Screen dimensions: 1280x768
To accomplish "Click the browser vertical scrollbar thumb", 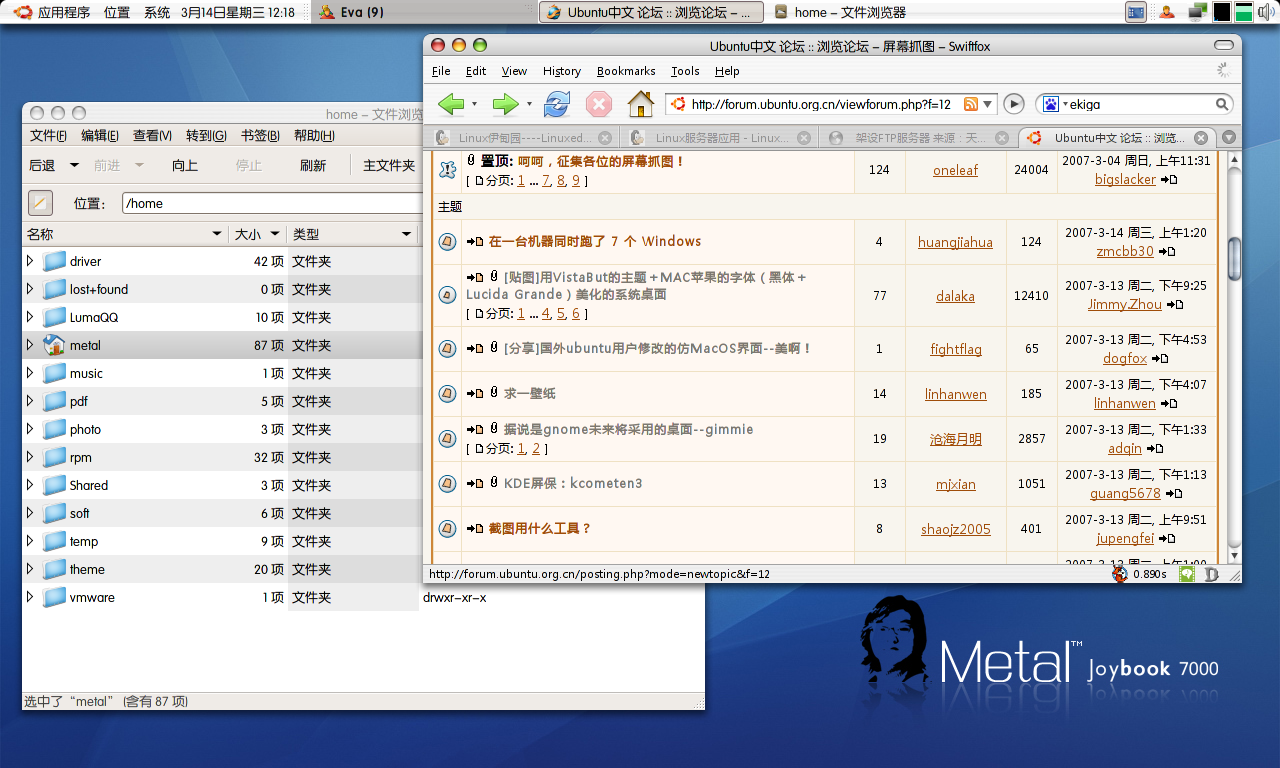I will click(x=1234, y=258).
